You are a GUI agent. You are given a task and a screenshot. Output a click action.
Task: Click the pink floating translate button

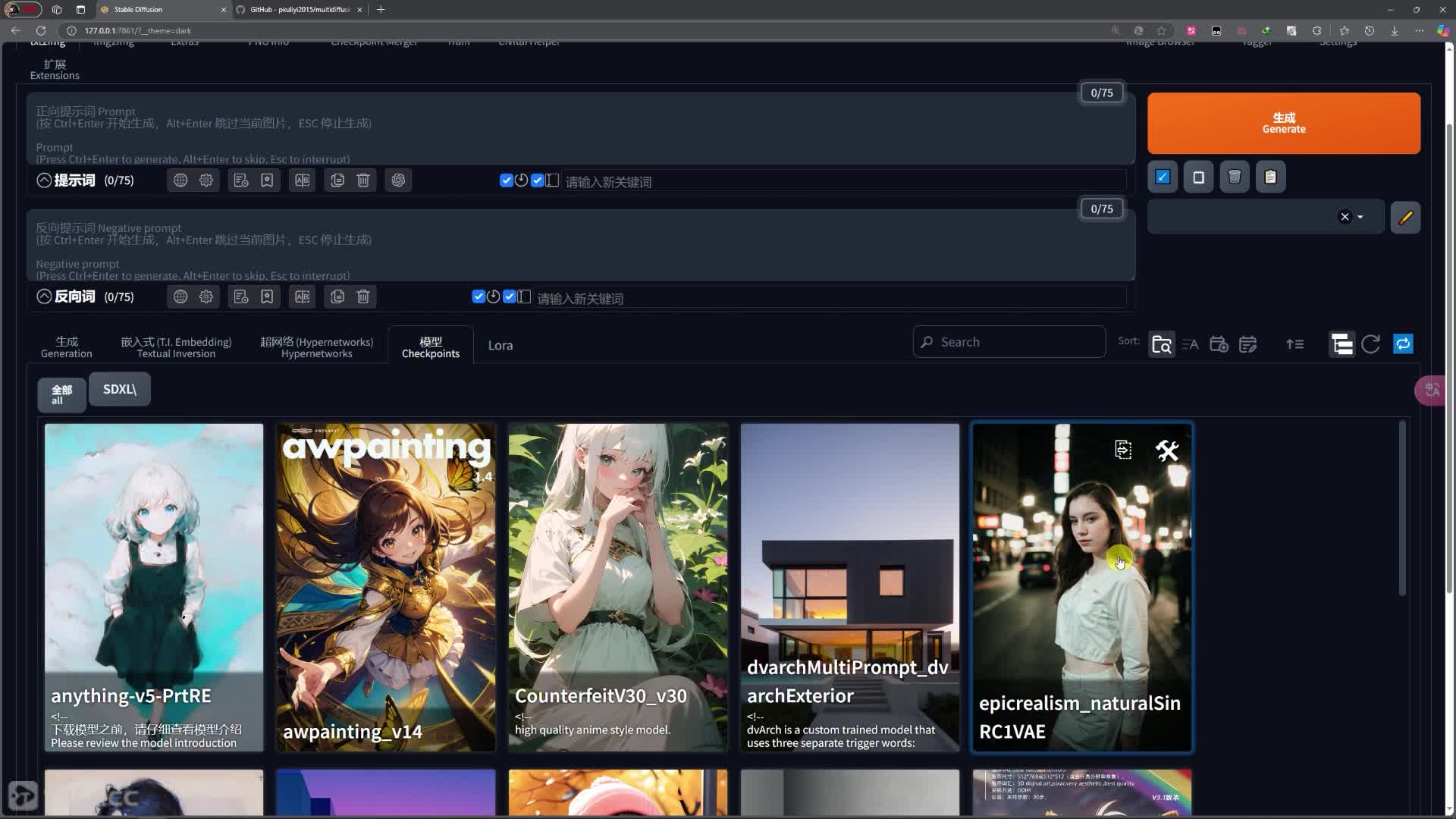pos(1432,391)
